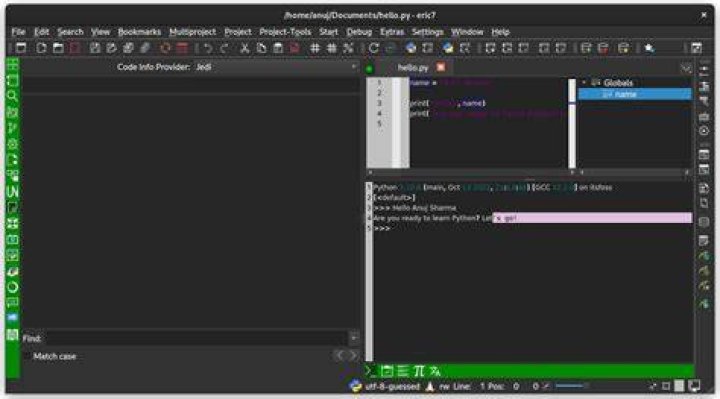720x399 pixels.
Task: Open the Help menu
Action: pos(501,32)
